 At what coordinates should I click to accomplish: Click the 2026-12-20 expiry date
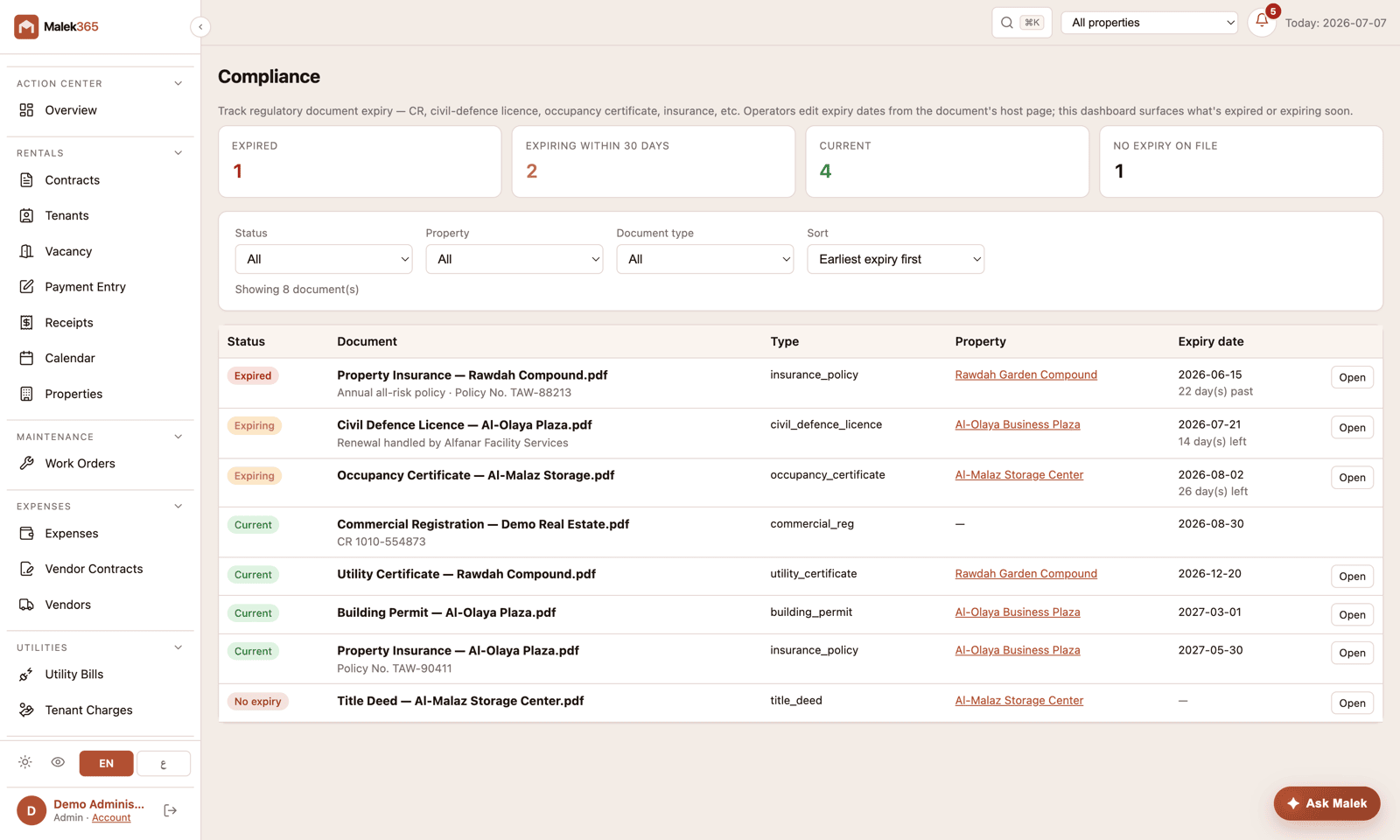coord(1209,574)
